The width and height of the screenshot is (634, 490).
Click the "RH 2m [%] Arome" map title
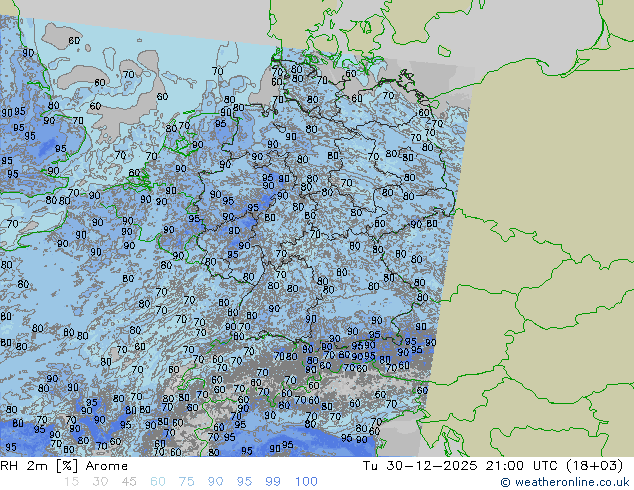tap(64, 466)
